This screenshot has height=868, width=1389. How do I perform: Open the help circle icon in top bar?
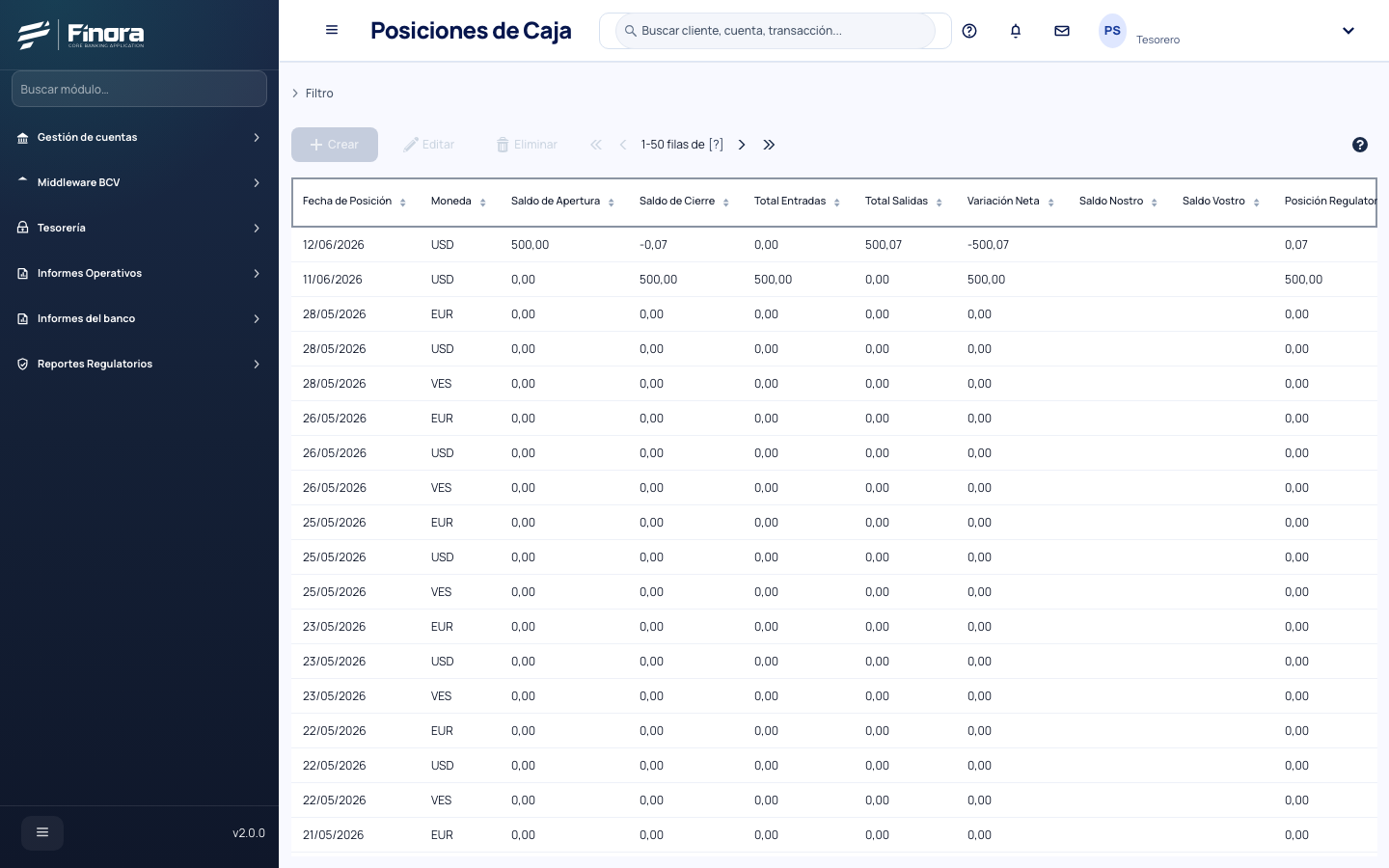(969, 31)
